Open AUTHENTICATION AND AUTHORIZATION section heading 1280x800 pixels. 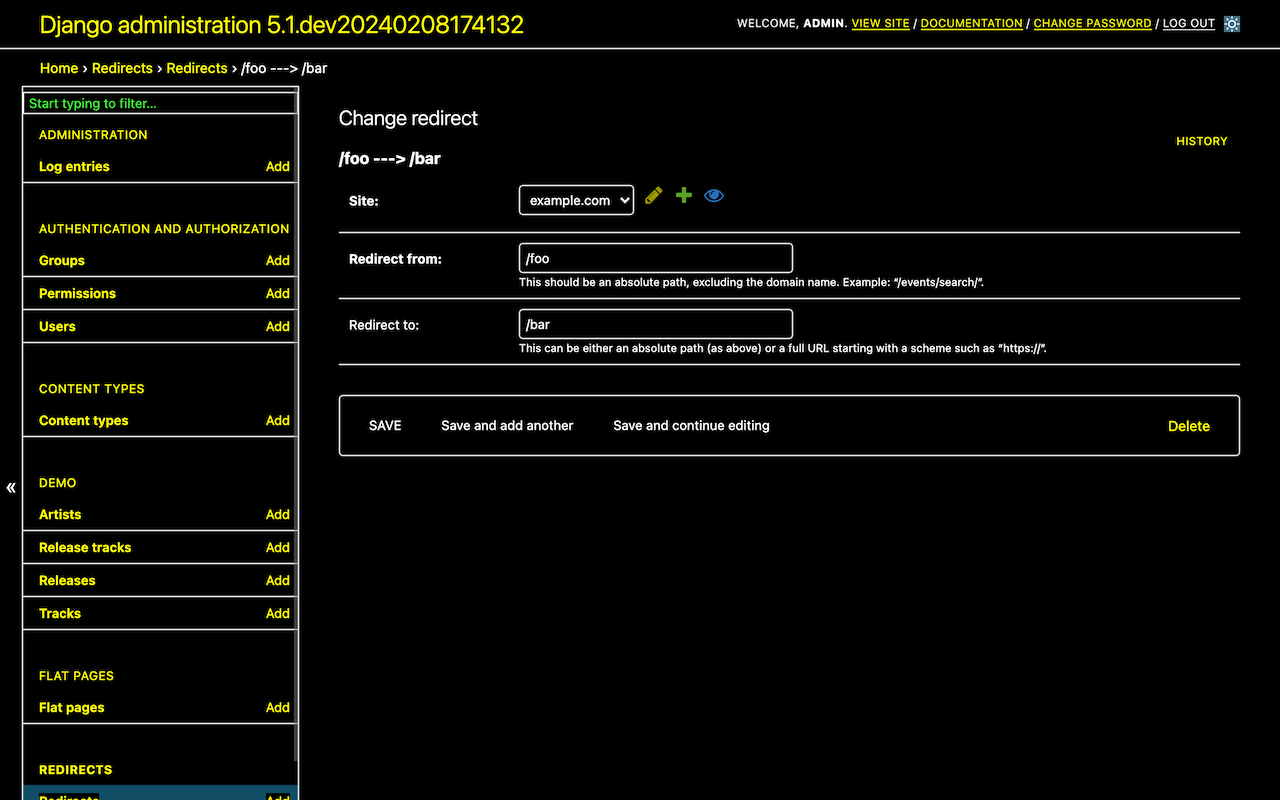pyautogui.click(x=164, y=228)
